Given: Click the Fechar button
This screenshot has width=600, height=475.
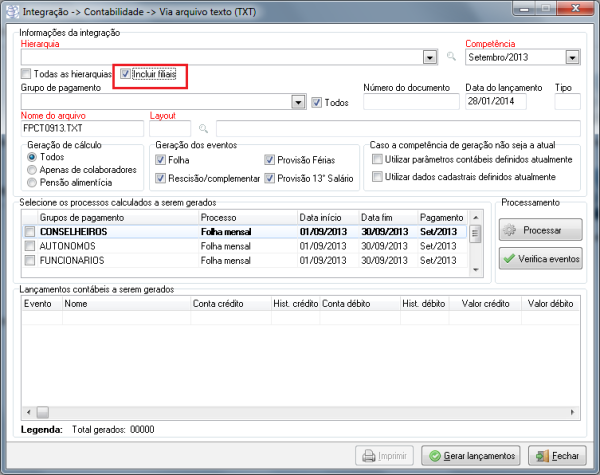Looking at the screenshot, I should coord(557,455).
